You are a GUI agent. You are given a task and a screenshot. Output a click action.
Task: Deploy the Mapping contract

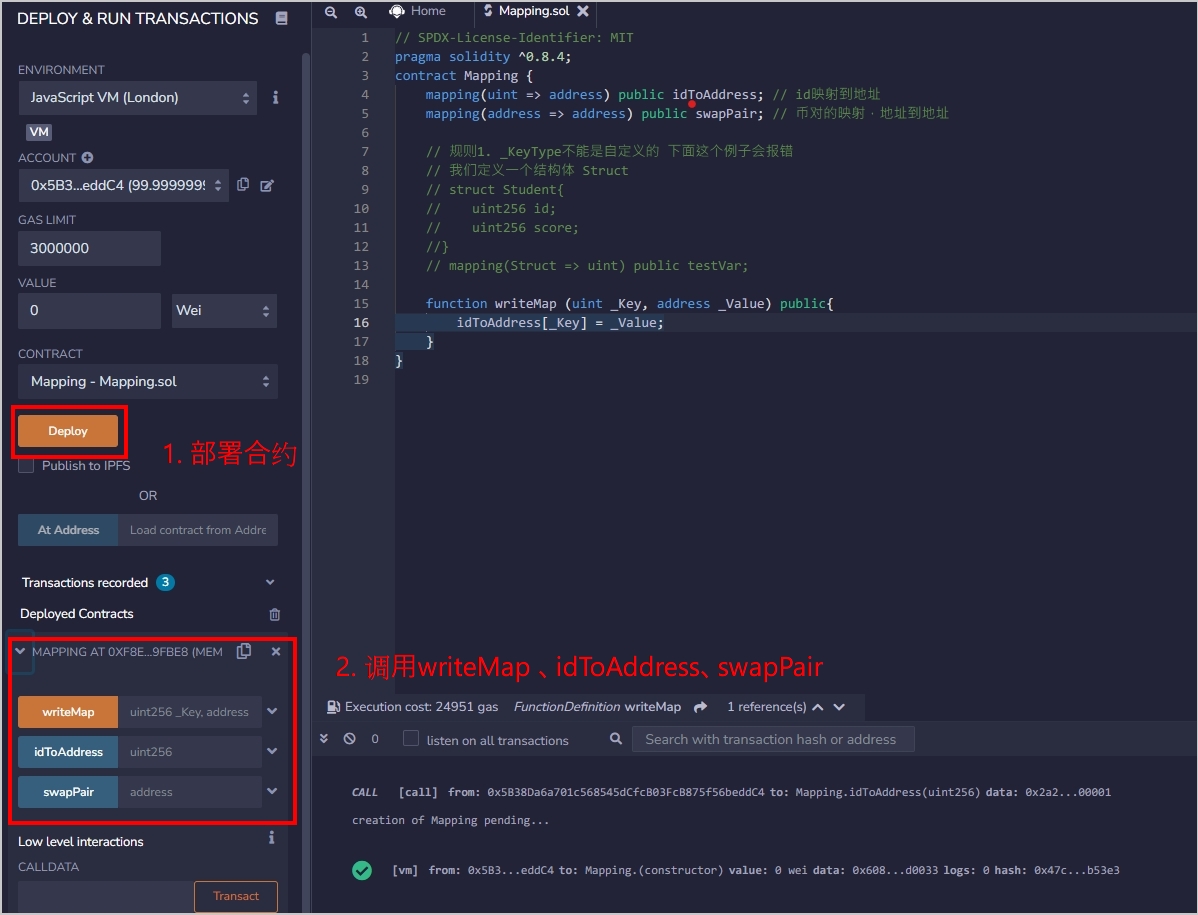tap(68, 430)
